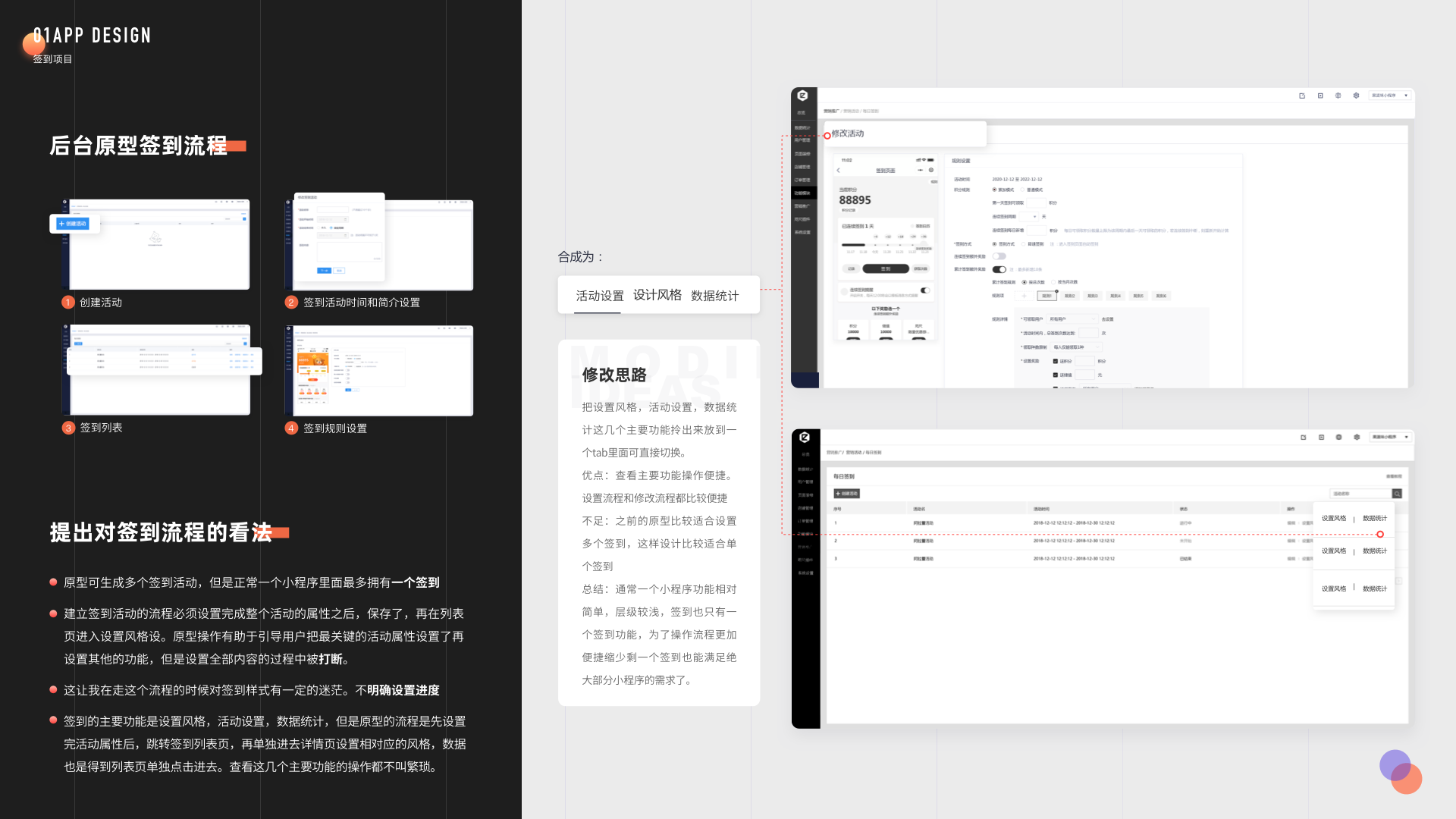Open the mini-program dropdown in 每日签到 list header

[1389, 438]
